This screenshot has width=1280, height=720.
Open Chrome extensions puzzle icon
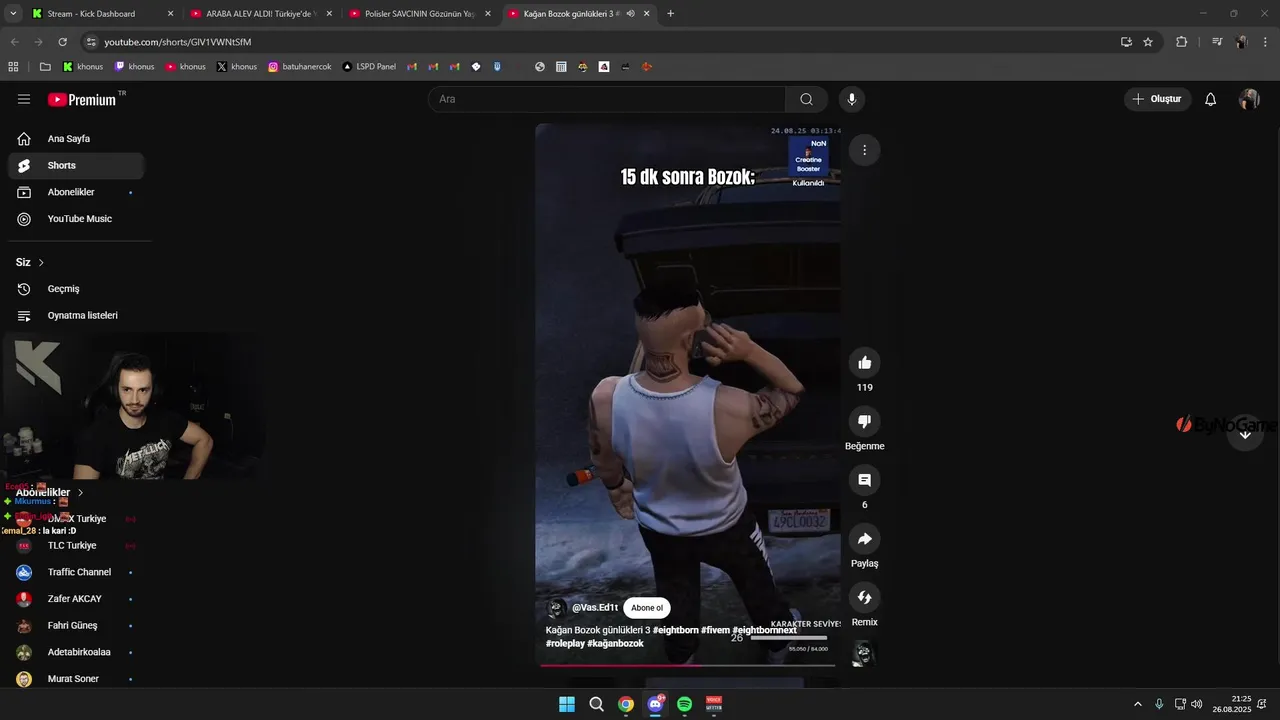point(1181,42)
